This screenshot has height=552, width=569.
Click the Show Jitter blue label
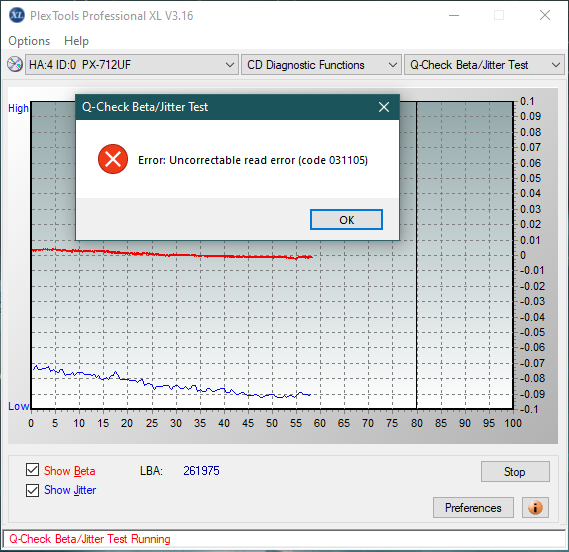[70, 490]
